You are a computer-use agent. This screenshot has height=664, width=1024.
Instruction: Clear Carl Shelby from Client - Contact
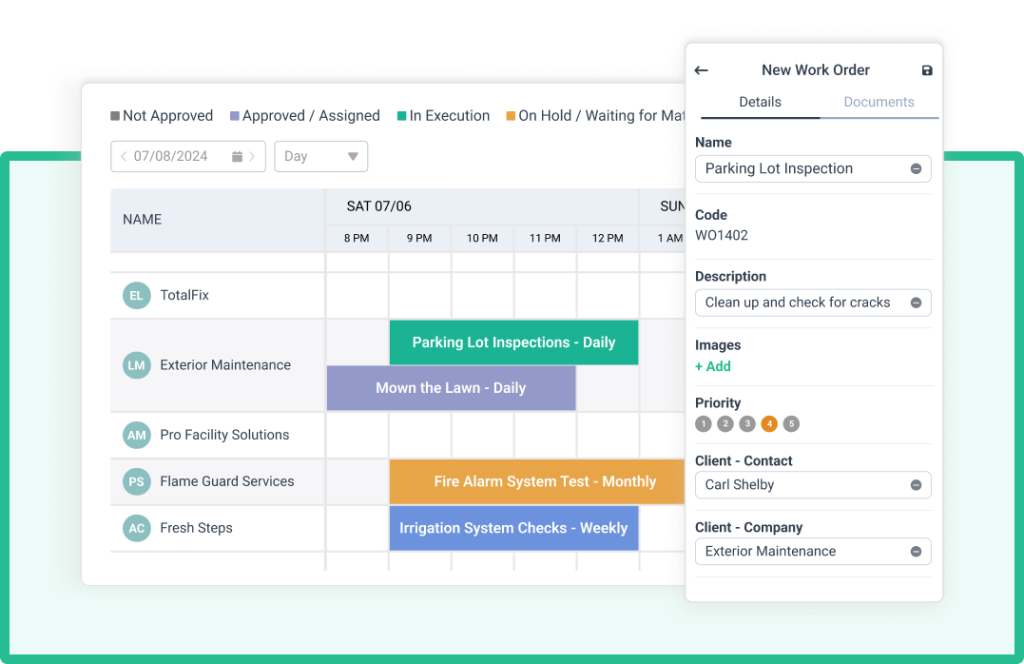pos(916,484)
